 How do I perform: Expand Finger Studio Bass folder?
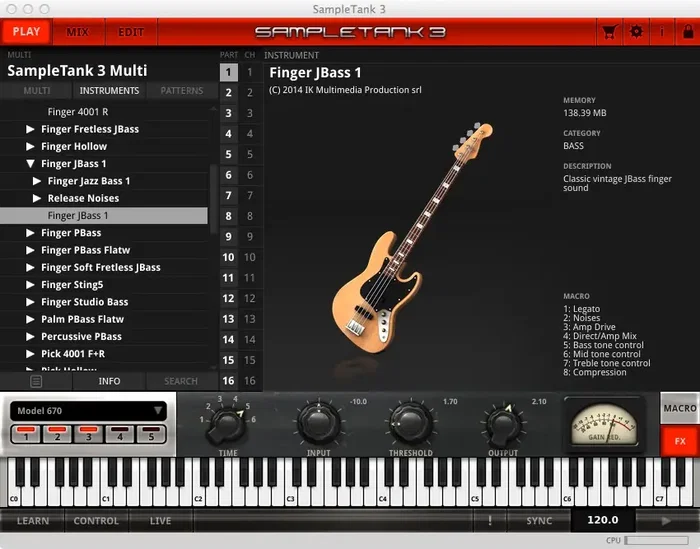tap(30, 302)
